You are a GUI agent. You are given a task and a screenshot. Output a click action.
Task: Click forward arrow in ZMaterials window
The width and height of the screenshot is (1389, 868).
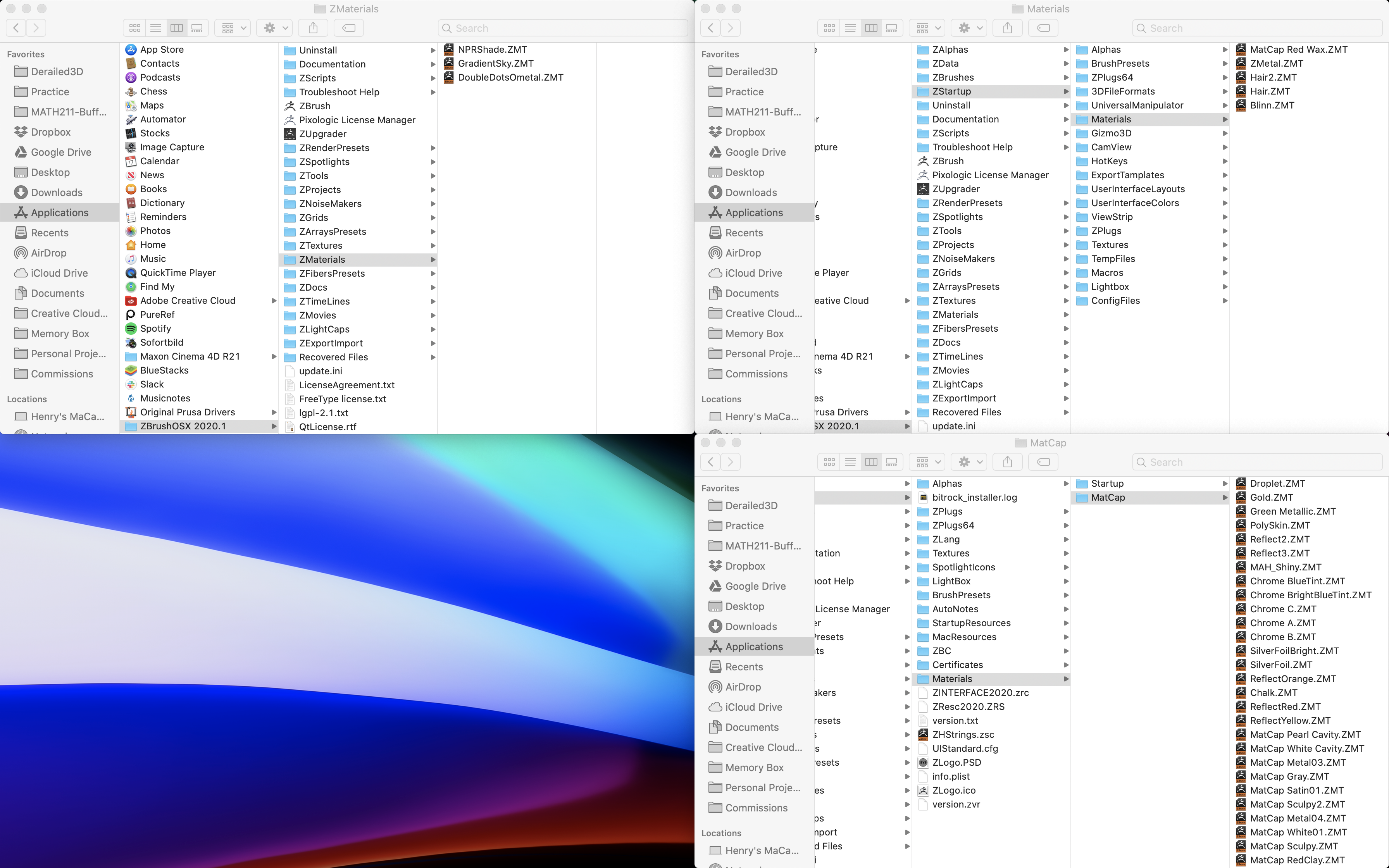click(x=36, y=28)
